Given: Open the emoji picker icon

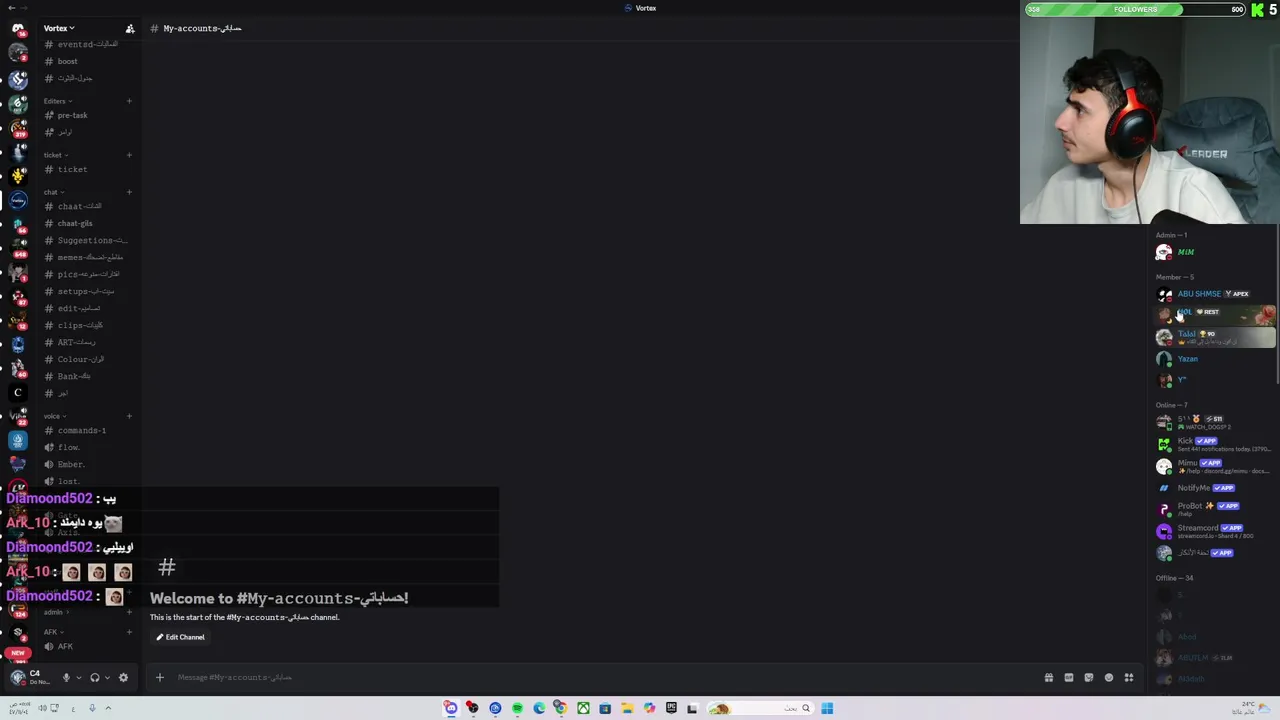Looking at the screenshot, I should (x=1109, y=677).
